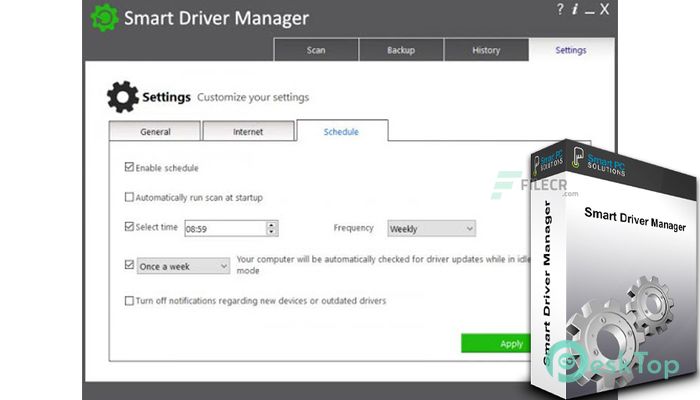Open the General settings sub-tab
This screenshot has width=700, height=400.
tap(155, 131)
